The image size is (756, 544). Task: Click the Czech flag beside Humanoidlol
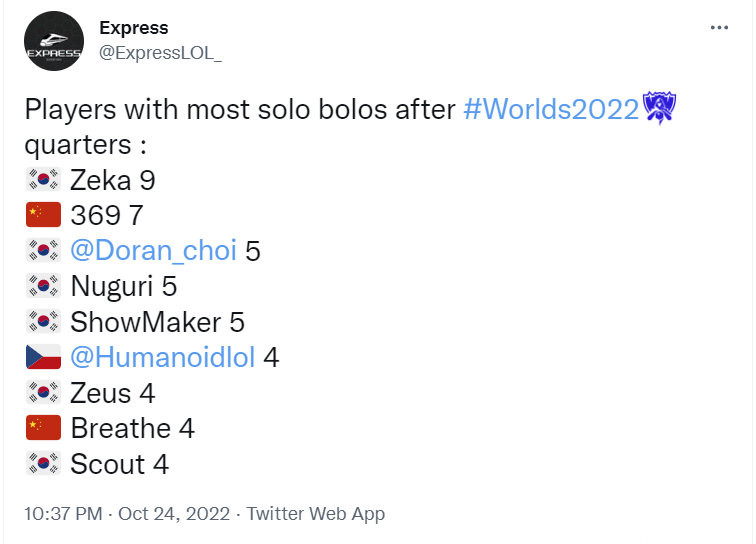coord(44,357)
